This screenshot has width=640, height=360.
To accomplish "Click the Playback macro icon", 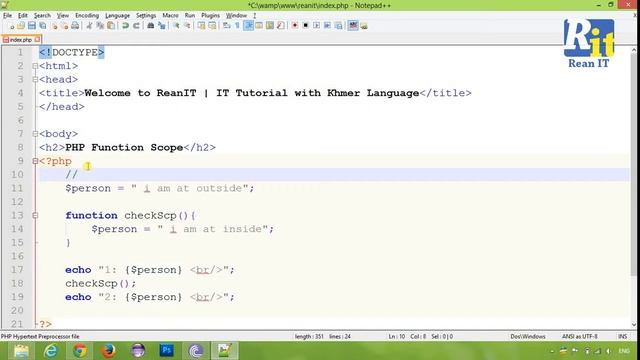I will (316, 26).
